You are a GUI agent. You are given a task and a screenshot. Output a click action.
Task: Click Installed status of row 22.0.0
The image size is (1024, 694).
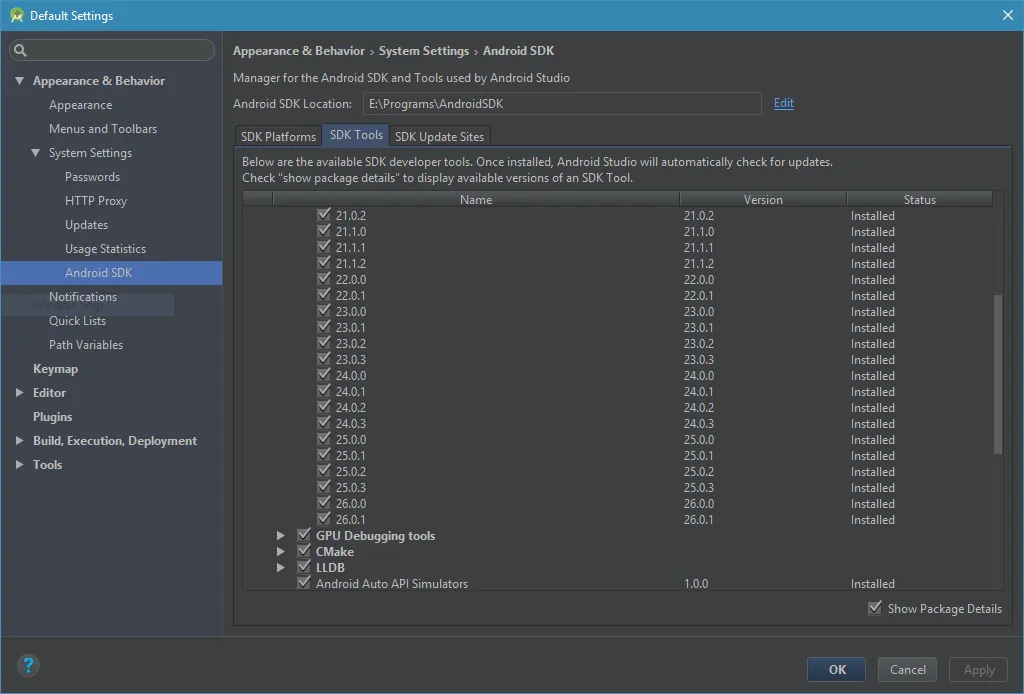tap(872, 279)
